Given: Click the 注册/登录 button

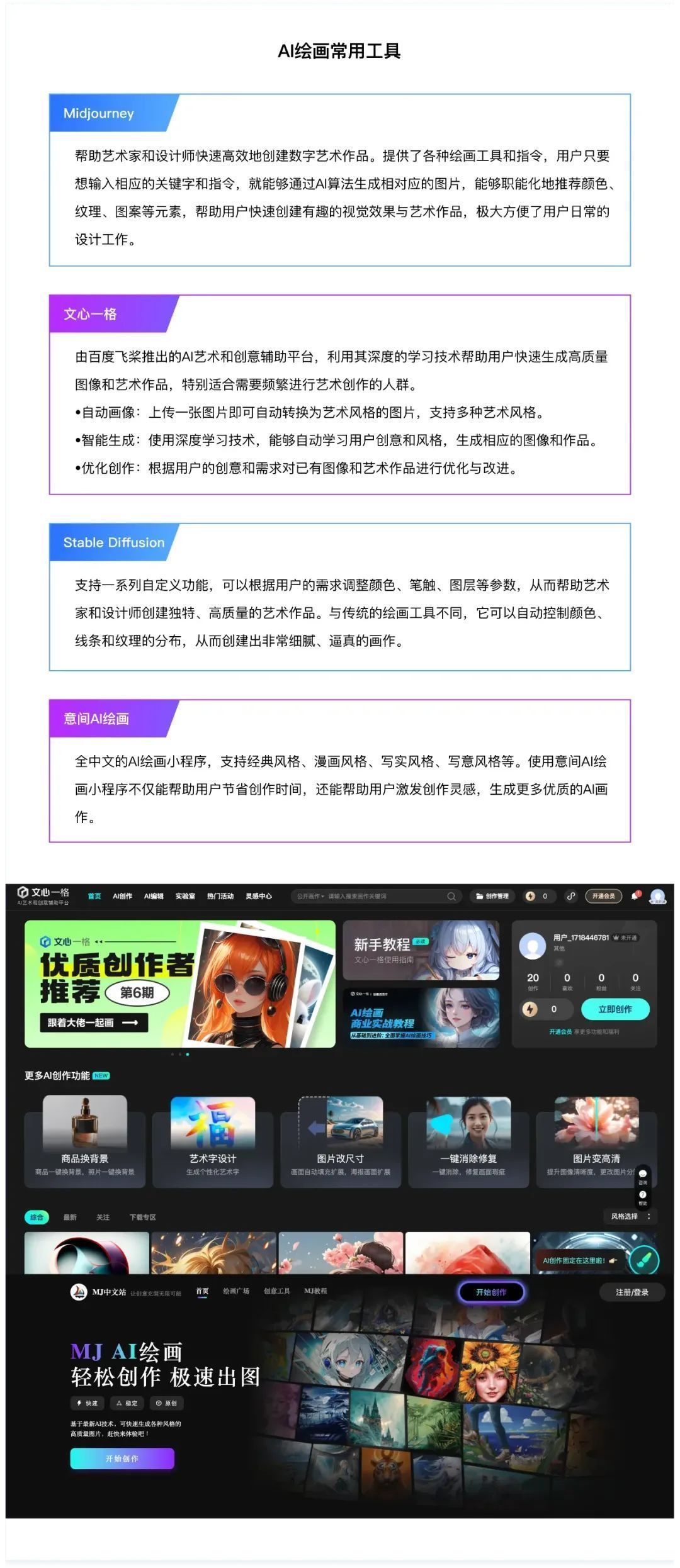Looking at the screenshot, I should pos(632,1292).
